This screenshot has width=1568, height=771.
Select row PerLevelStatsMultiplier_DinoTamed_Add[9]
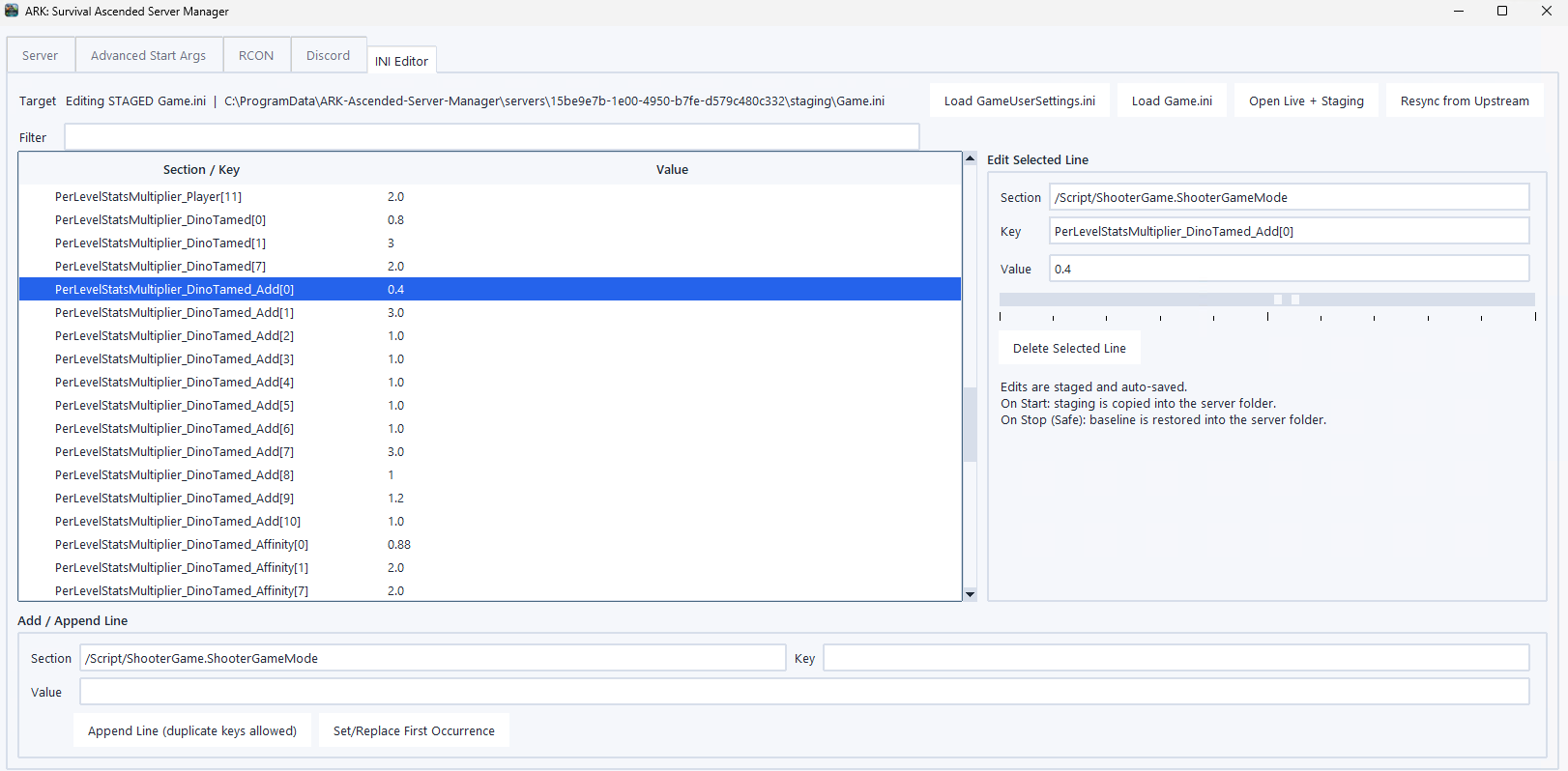pos(490,498)
